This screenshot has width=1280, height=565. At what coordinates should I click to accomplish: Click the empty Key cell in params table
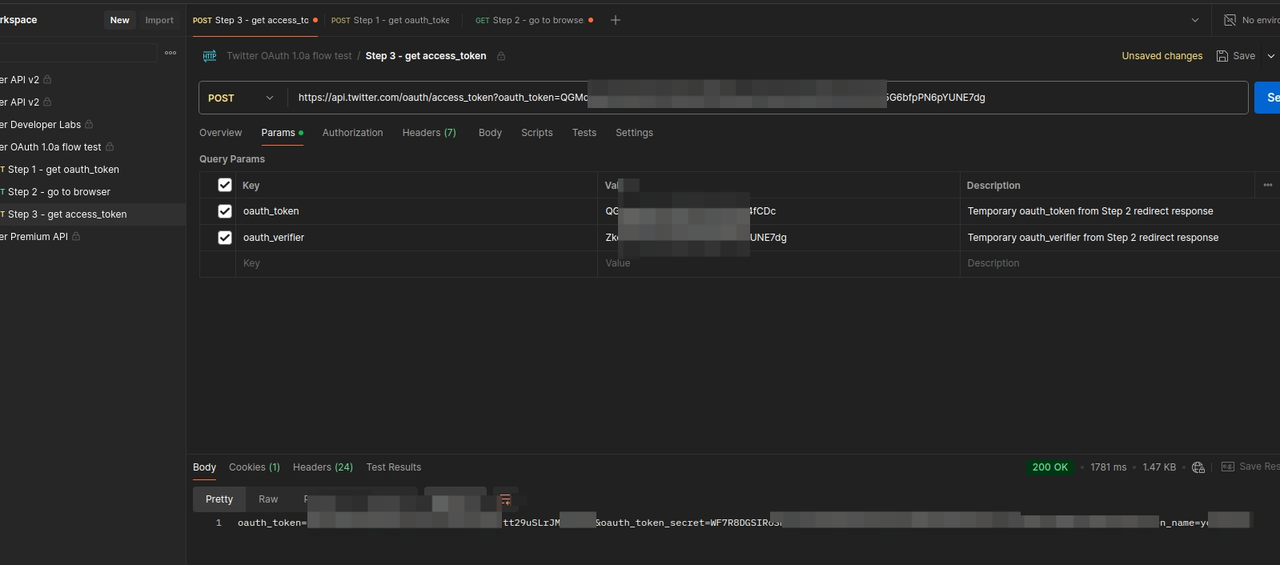(417, 263)
